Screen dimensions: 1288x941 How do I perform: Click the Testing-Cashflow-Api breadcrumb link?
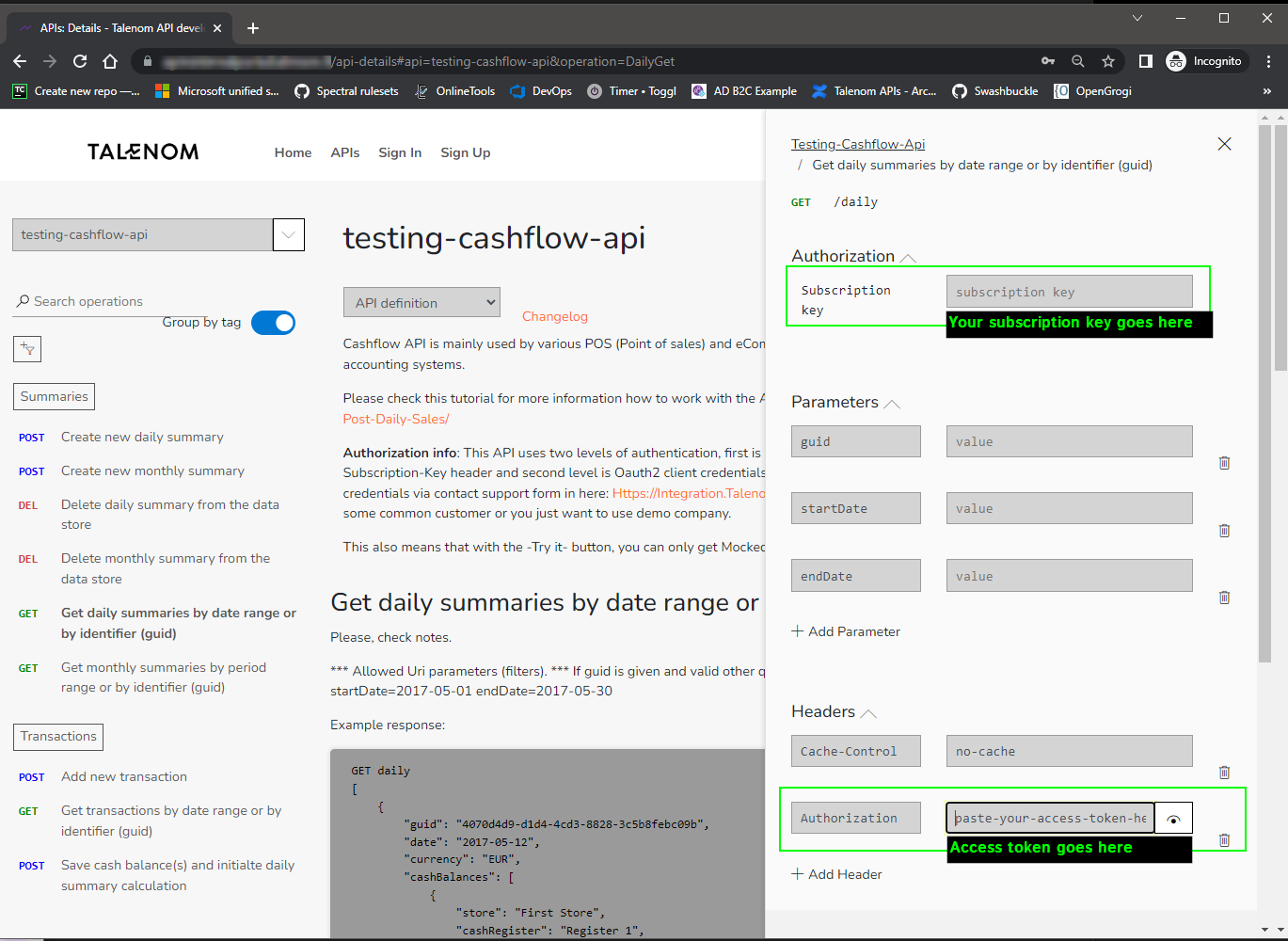click(x=858, y=144)
